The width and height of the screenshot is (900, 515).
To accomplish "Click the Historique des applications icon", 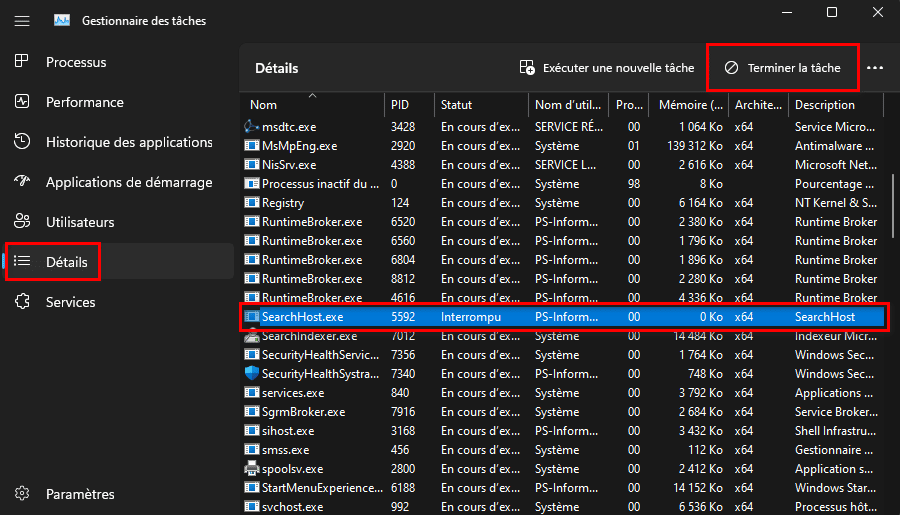I will coord(22,141).
